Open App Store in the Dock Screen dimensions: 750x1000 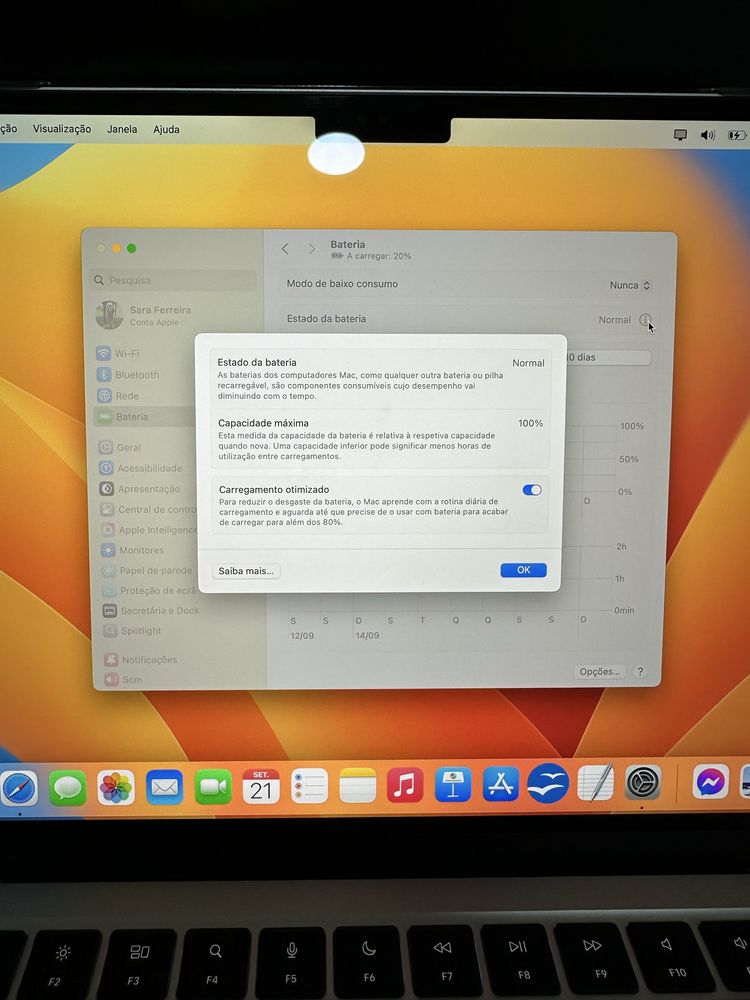[501, 784]
